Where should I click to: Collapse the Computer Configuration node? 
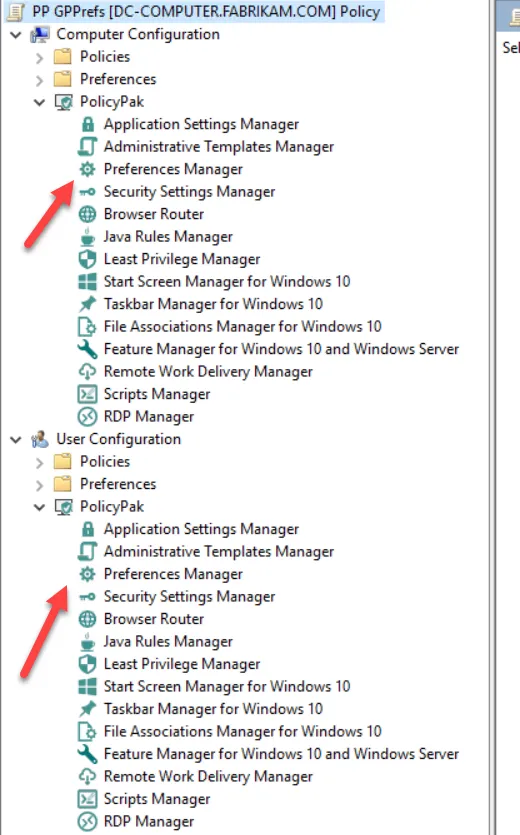click(x=16, y=35)
